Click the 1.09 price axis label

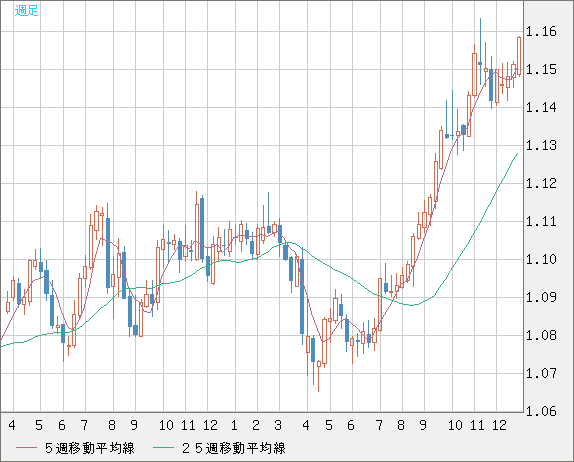point(541,297)
